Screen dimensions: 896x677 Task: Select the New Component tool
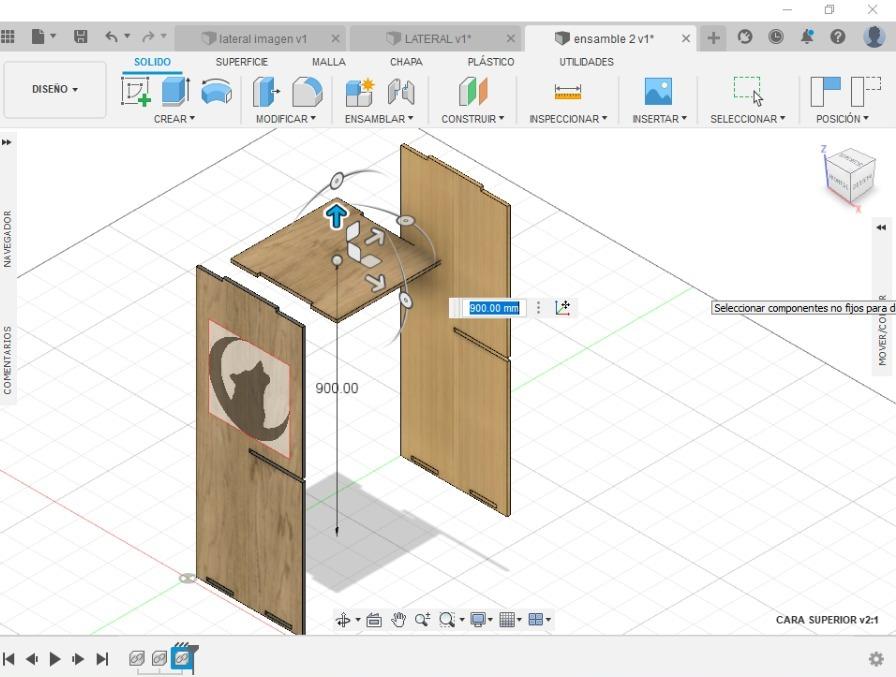[x=360, y=91]
